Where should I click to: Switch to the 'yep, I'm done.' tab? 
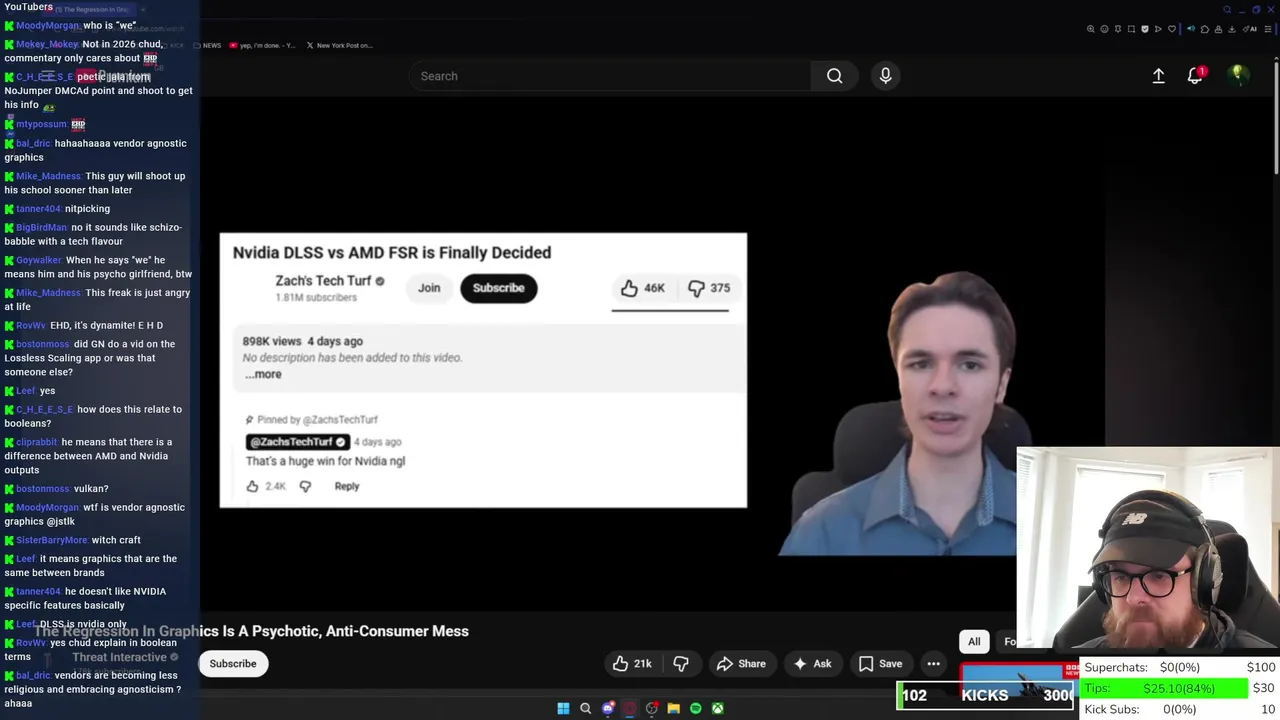tap(262, 45)
